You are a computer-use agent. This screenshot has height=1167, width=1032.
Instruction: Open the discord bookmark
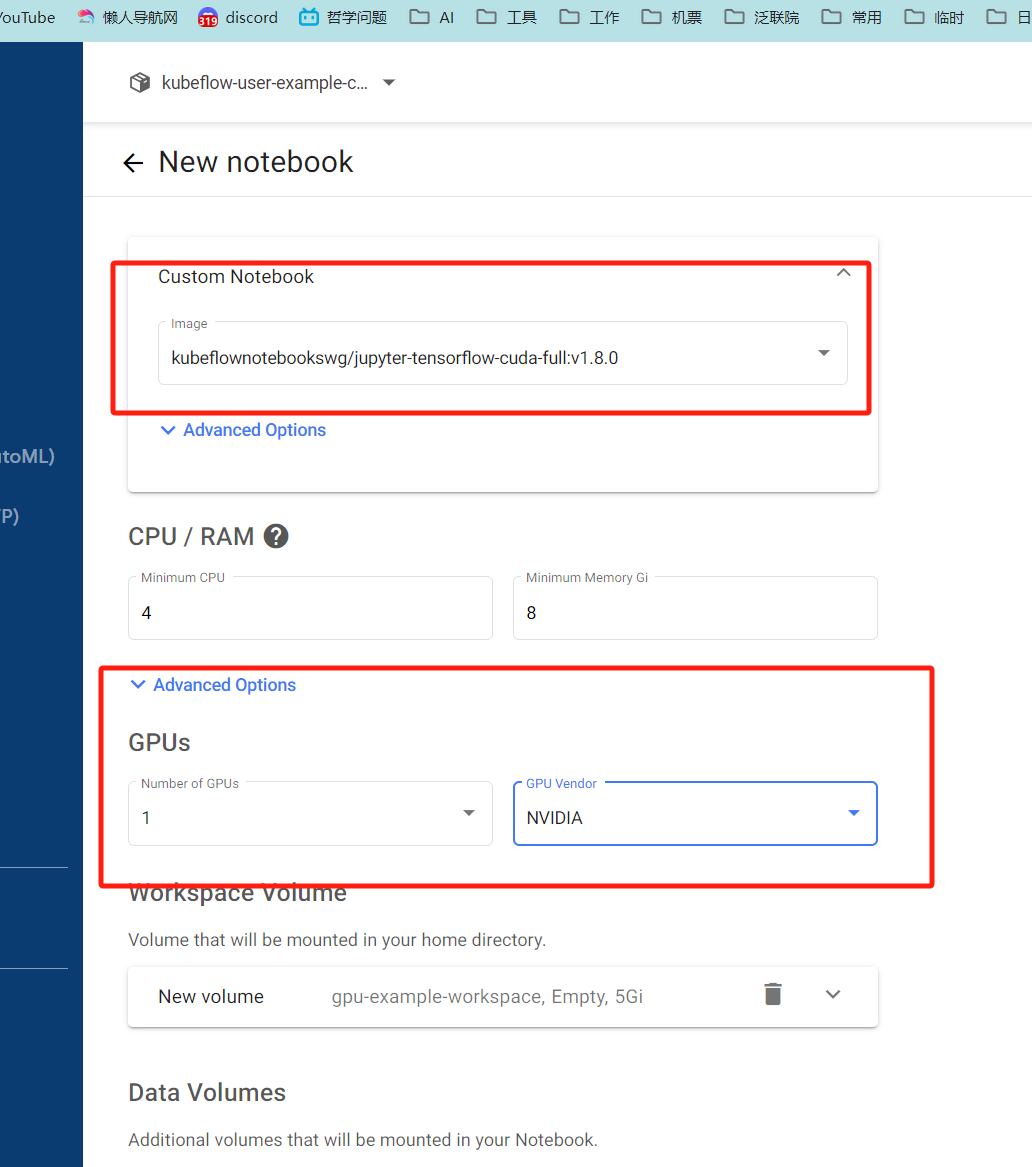(x=238, y=17)
